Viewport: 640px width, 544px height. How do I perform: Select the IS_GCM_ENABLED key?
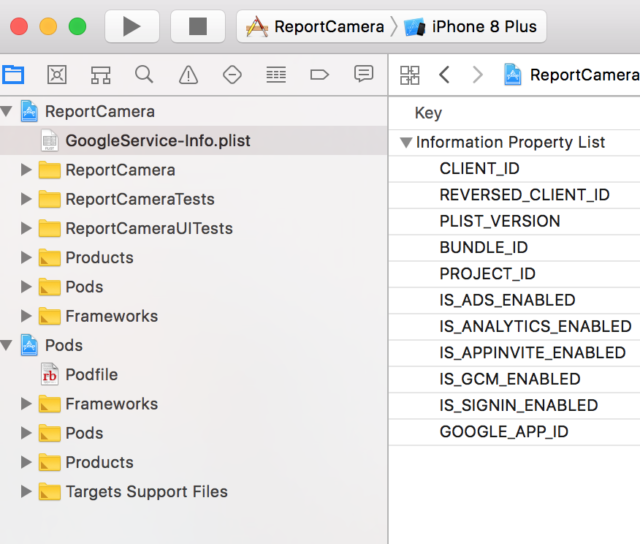(510, 379)
